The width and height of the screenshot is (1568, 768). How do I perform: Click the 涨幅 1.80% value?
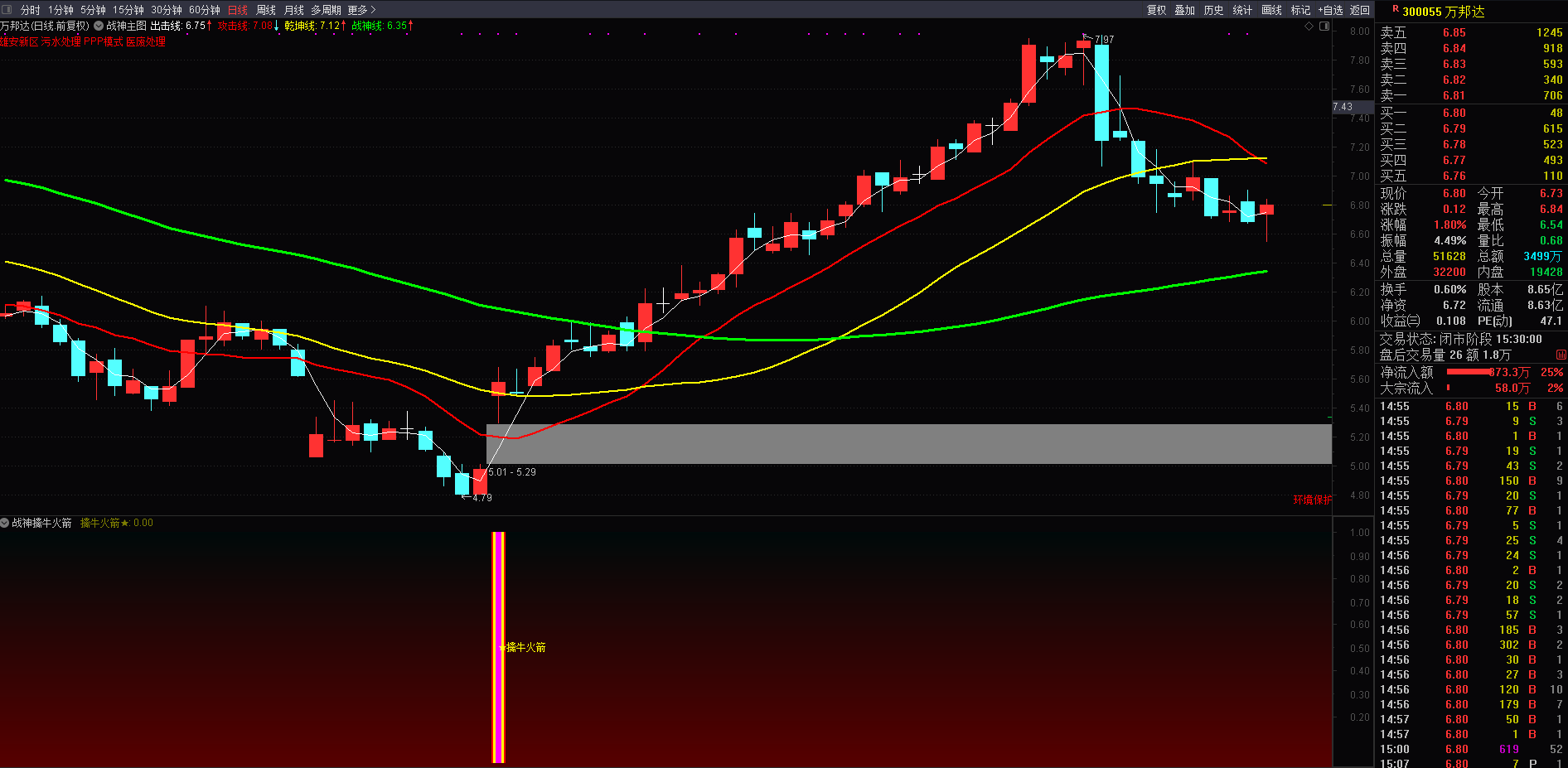click(1450, 225)
